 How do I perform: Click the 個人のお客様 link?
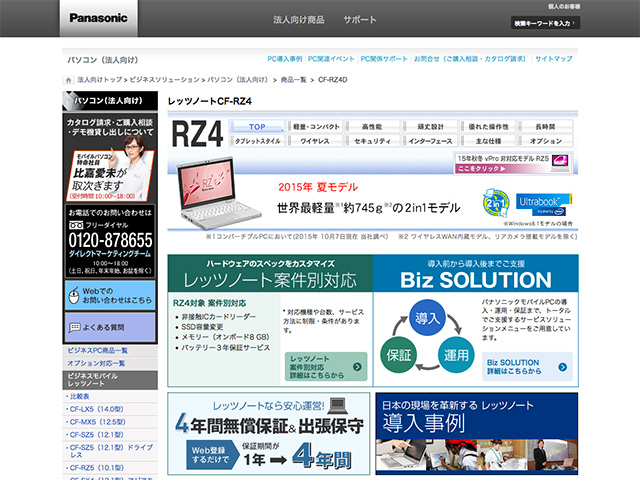564,7
